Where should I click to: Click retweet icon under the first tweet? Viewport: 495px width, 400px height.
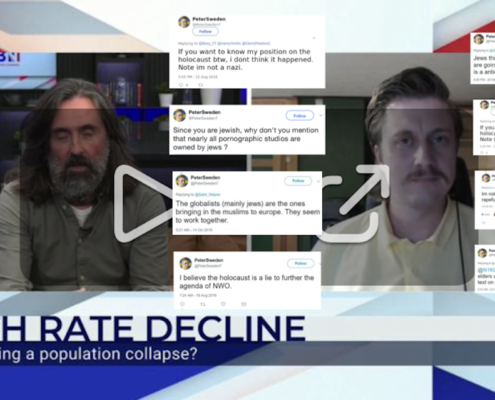201,85
